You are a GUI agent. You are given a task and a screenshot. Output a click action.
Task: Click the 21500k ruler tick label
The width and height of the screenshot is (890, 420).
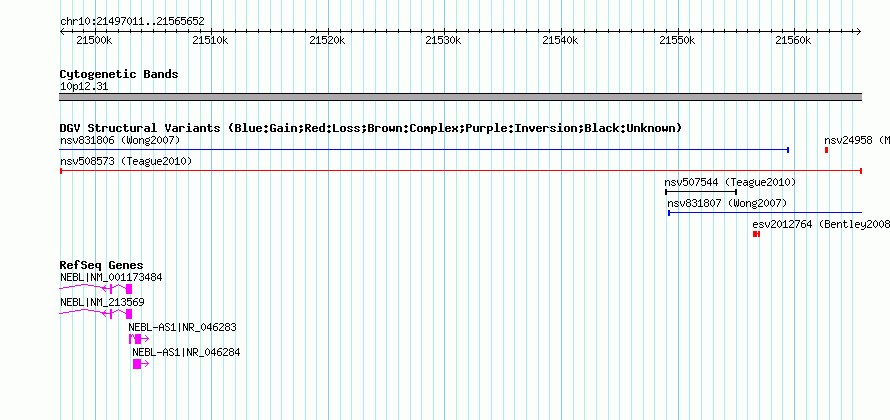coord(94,40)
